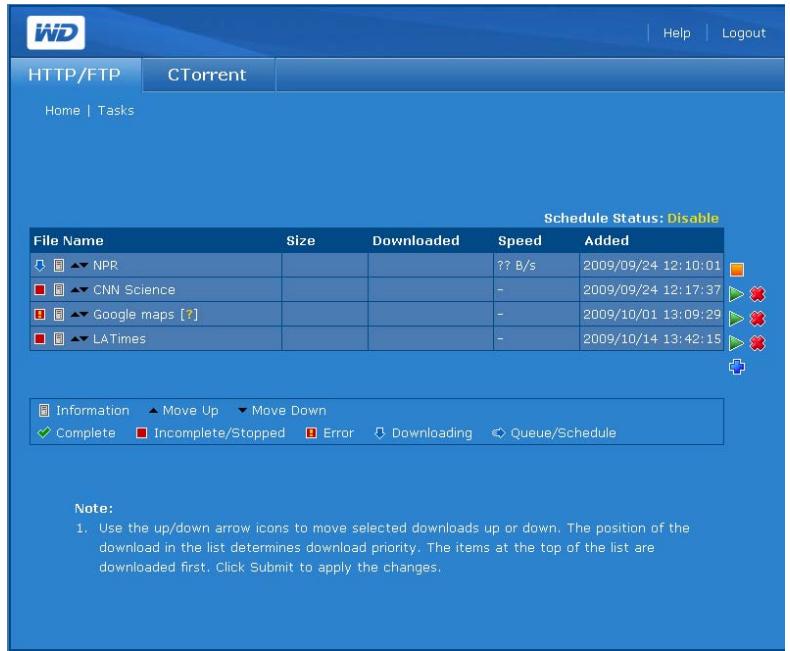The image size is (790, 651).
Task: Move Google maps task down
Action: click(84, 314)
